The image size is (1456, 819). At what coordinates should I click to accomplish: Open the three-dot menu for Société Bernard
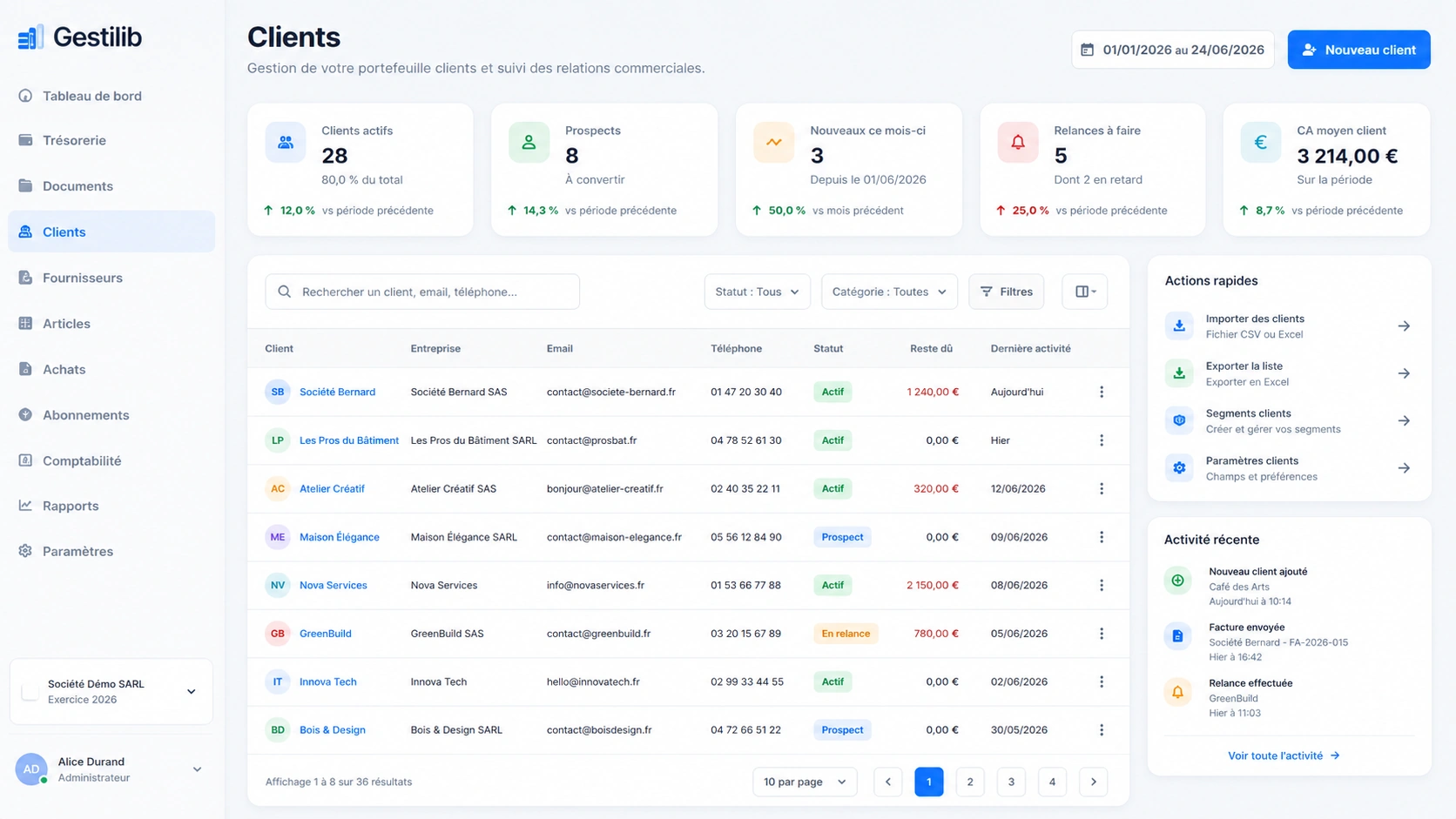pyautogui.click(x=1102, y=392)
